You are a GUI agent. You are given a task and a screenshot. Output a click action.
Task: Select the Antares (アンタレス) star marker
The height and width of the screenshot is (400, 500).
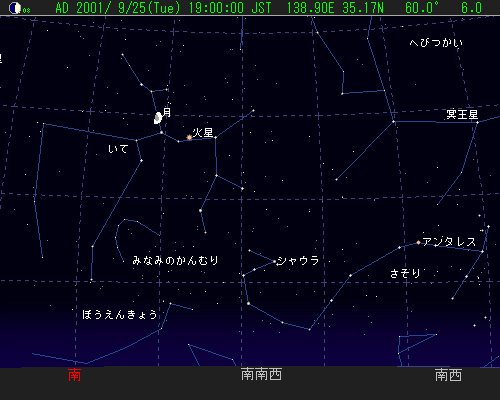click(418, 243)
